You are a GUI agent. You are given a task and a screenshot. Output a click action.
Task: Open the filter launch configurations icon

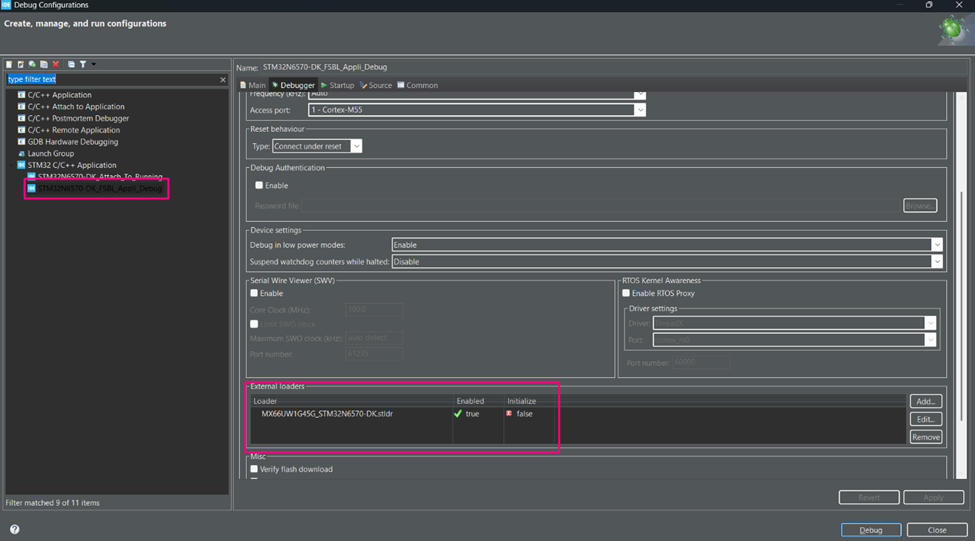[83, 64]
